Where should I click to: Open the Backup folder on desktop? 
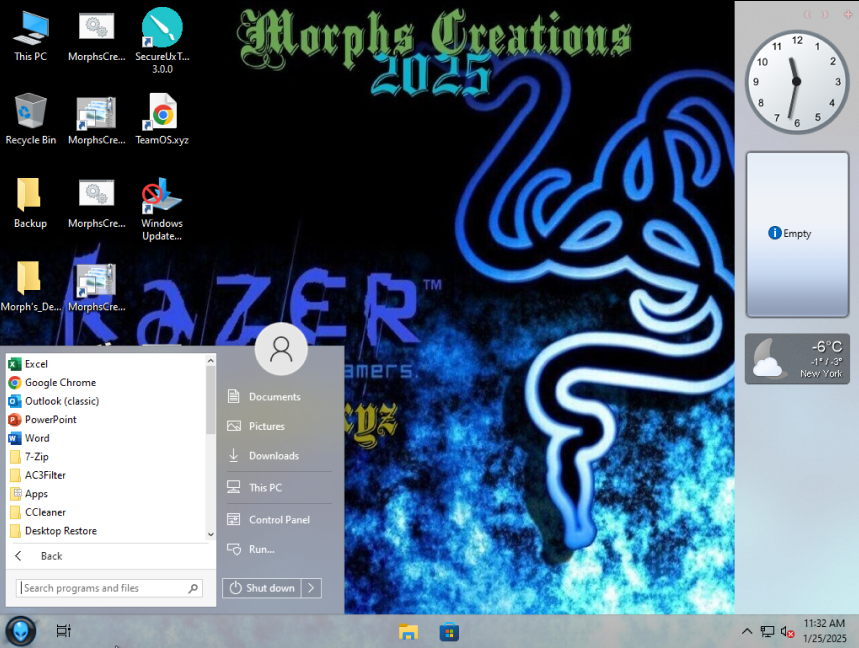point(30,203)
